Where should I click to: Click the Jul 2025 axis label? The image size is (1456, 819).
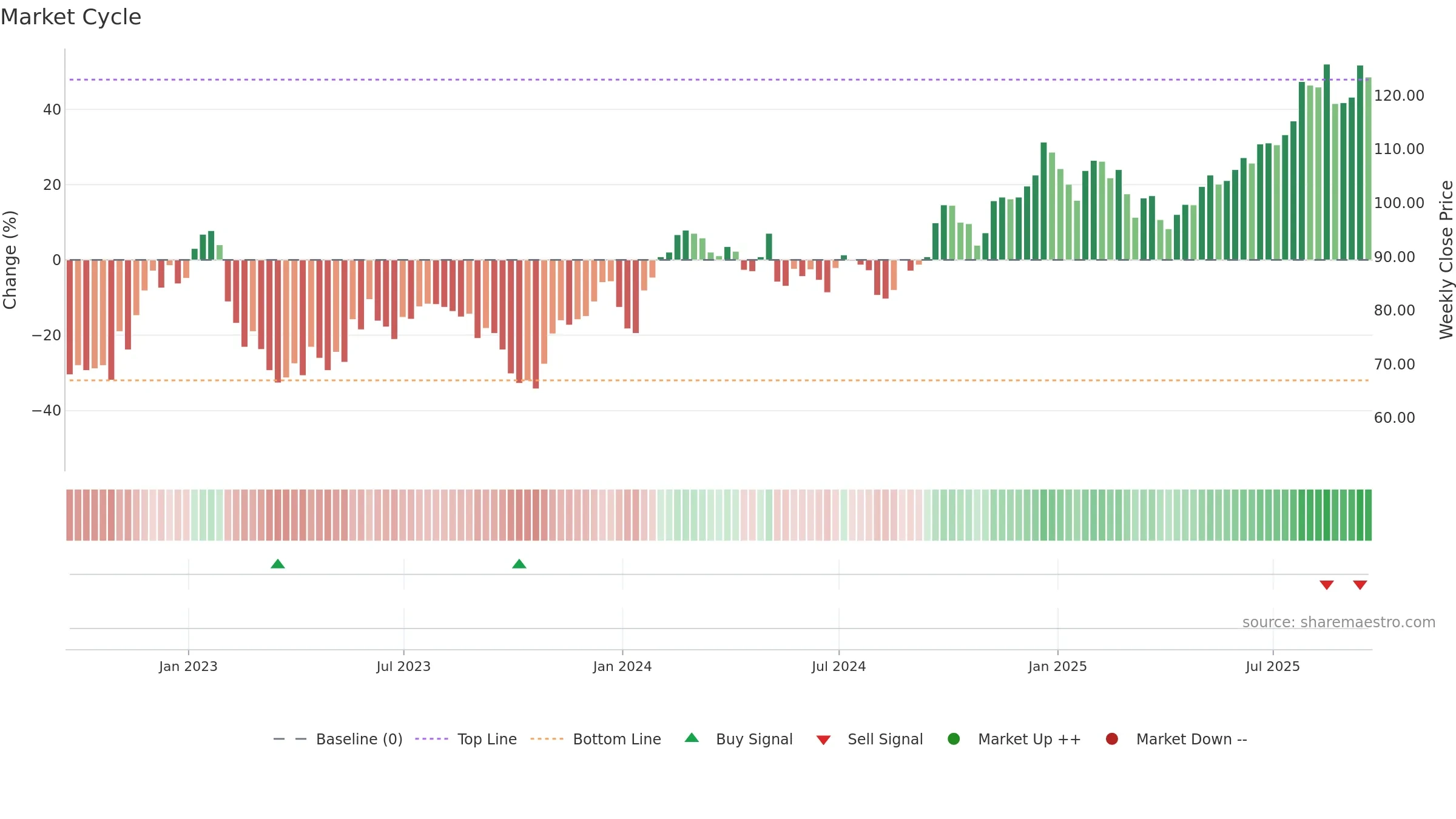(1273, 666)
